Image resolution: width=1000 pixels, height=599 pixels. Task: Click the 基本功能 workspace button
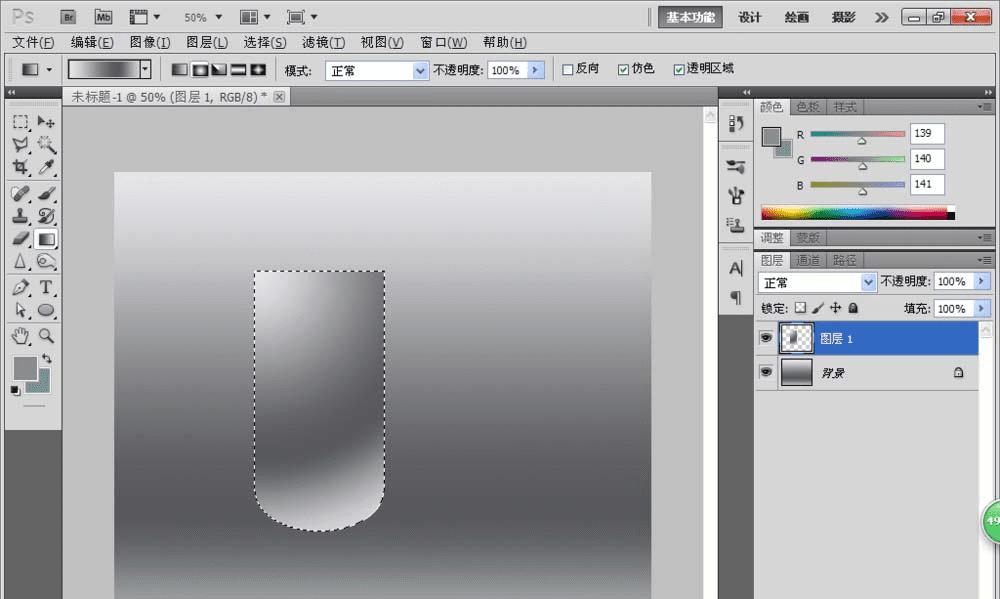coord(691,17)
